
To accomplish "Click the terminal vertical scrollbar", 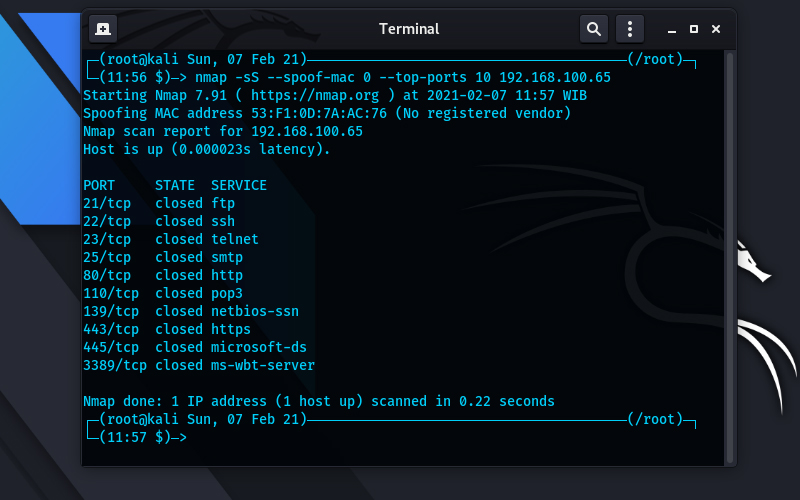I will 730,258.
